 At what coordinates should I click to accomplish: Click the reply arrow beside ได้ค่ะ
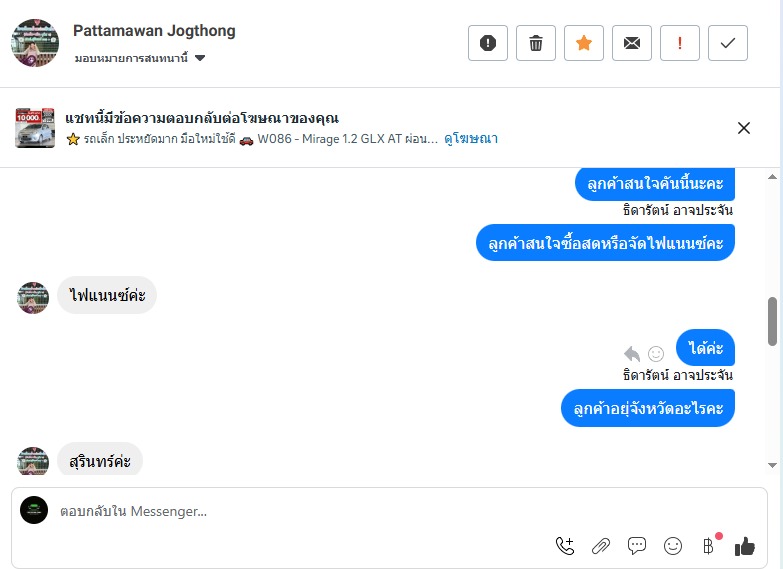tap(632, 353)
